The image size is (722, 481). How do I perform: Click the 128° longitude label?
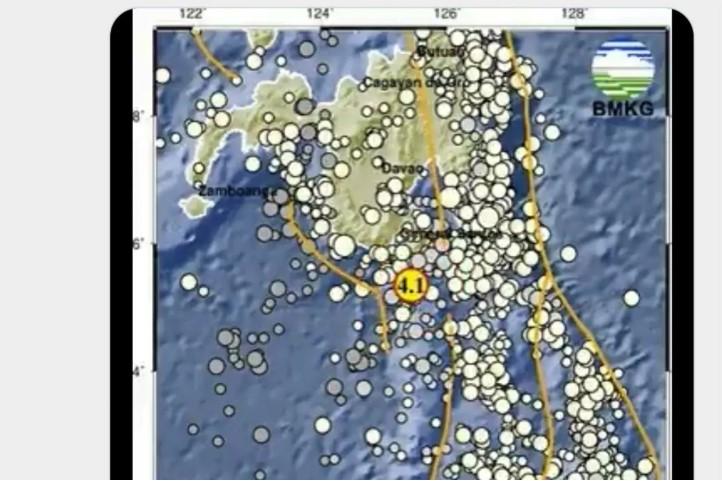tap(574, 14)
